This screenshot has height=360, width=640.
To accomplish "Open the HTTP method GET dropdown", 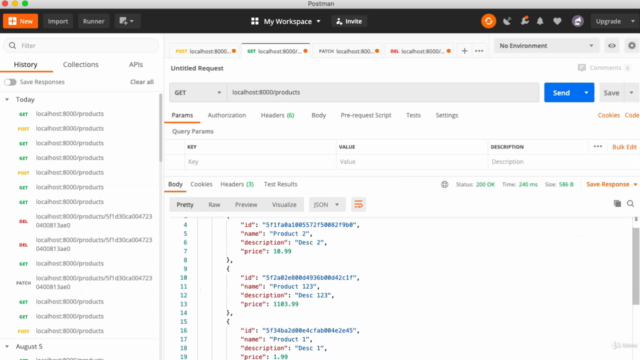I will tap(198, 93).
